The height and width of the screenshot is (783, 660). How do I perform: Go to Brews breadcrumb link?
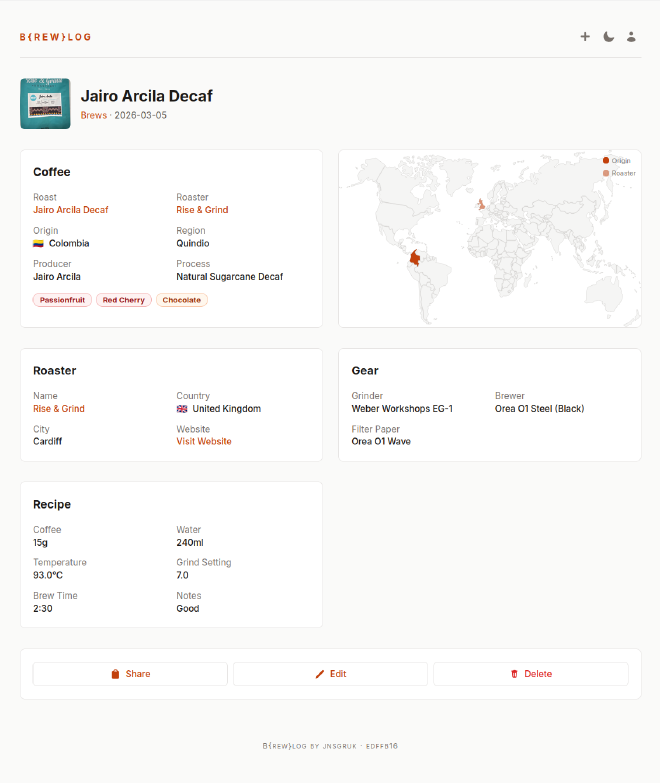point(93,115)
